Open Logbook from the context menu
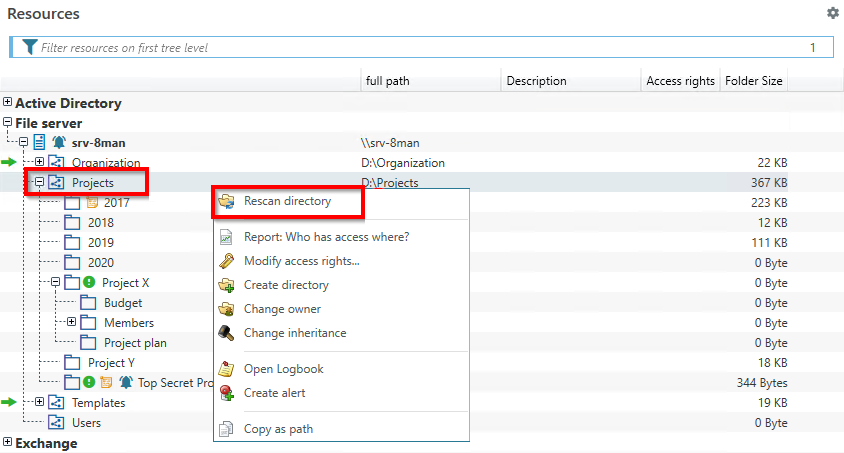Screen dimensions: 844x453 pyautogui.click(x=283, y=369)
